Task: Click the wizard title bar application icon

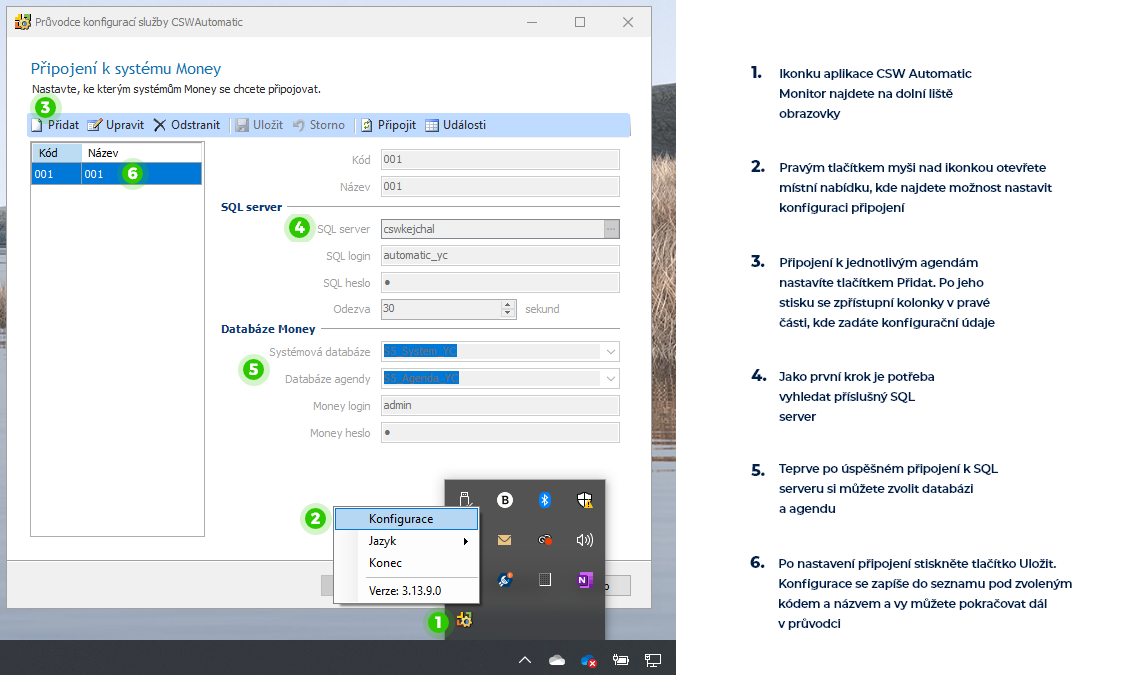Action: click(23, 22)
